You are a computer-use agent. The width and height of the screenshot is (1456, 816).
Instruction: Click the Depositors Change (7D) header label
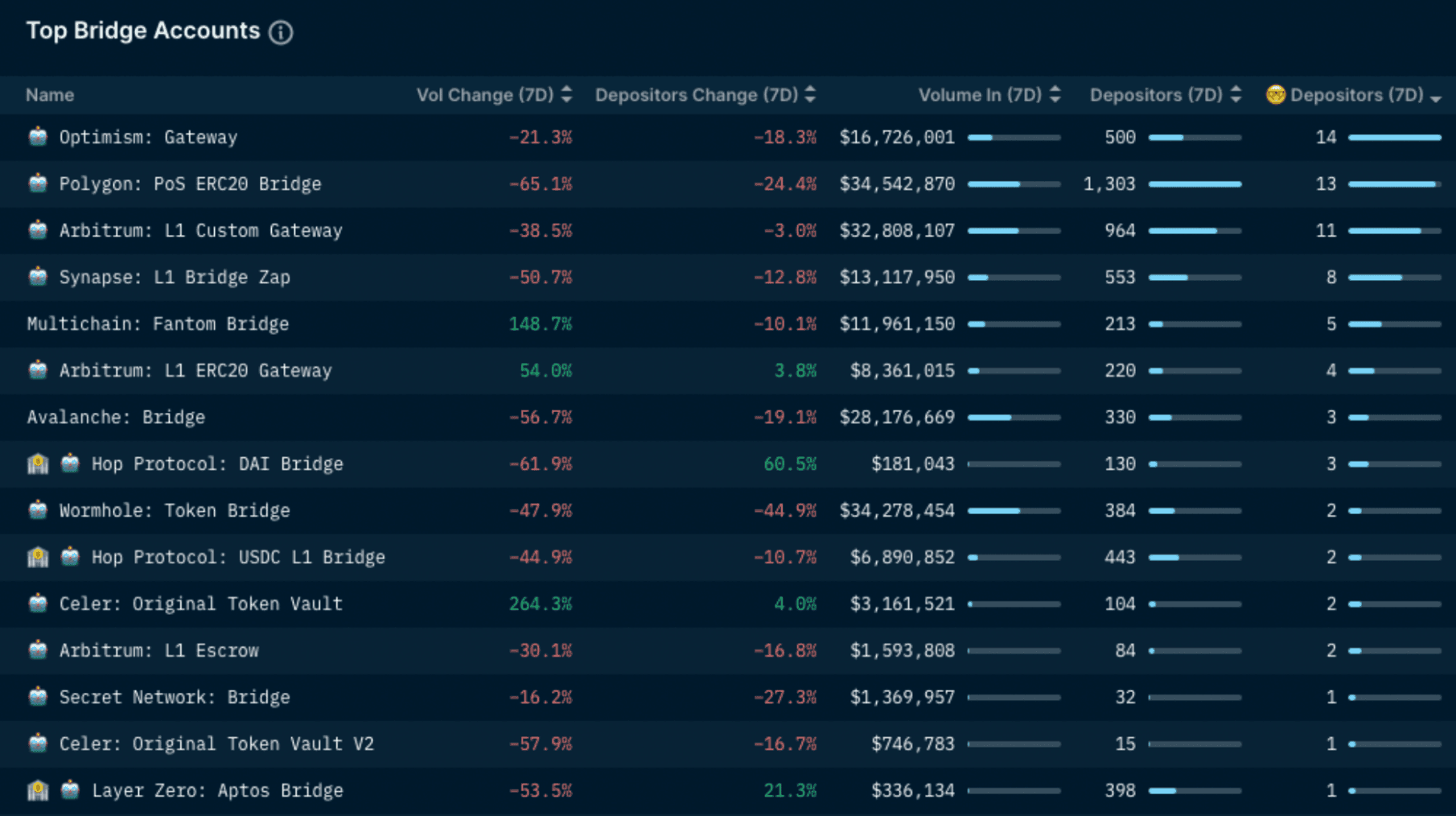(x=697, y=95)
